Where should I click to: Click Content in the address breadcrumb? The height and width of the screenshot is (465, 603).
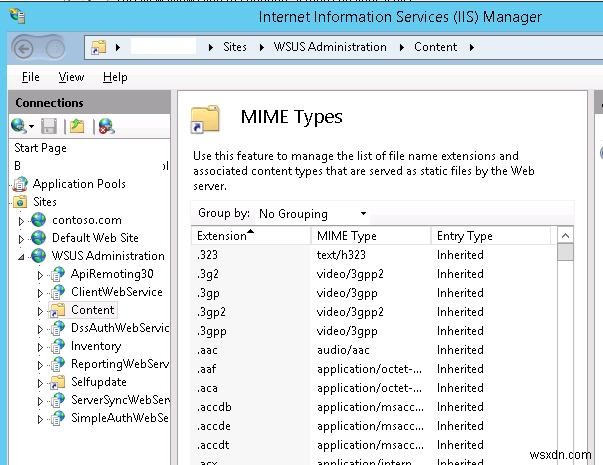click(435, 47)
